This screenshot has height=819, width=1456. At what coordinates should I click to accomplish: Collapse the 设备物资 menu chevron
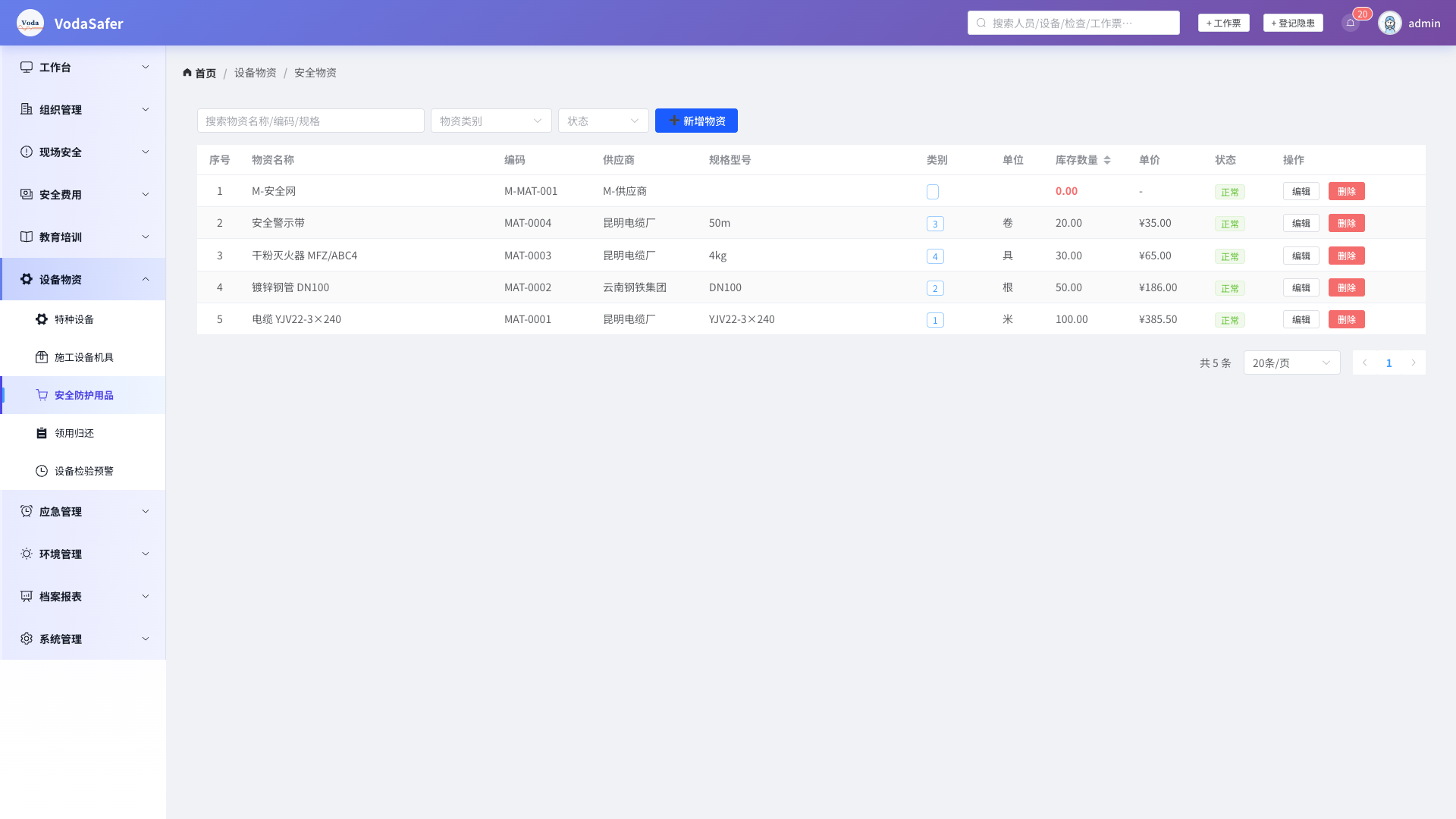tap(146, 279)
